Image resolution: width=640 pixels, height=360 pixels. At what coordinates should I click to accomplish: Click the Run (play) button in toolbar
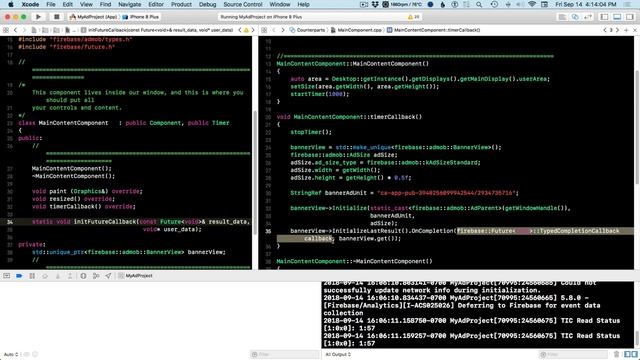pos(38,17)
